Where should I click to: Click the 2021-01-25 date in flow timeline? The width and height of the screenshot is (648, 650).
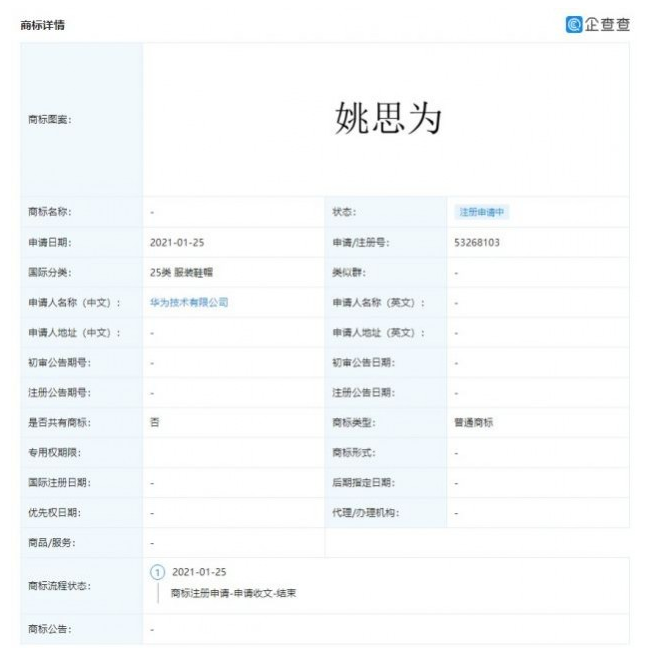200,572
